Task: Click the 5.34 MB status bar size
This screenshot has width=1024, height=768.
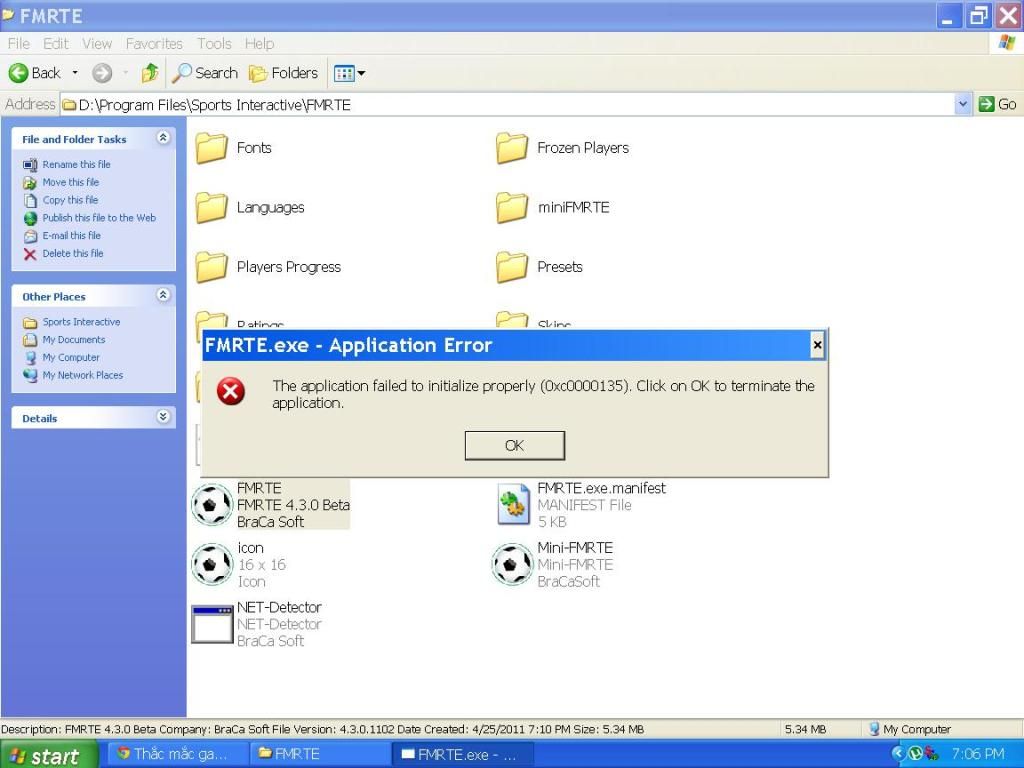Action: [805, 729]
